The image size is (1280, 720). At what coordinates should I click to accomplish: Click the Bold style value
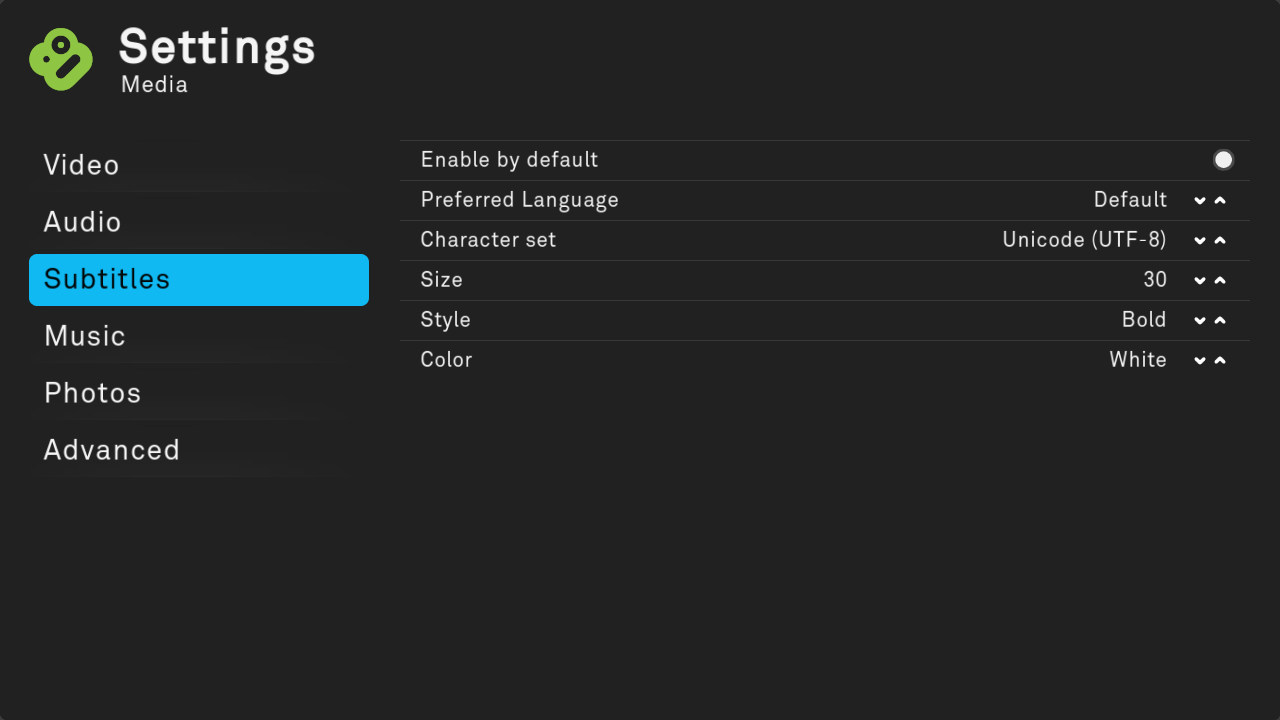click(1144, 320)
